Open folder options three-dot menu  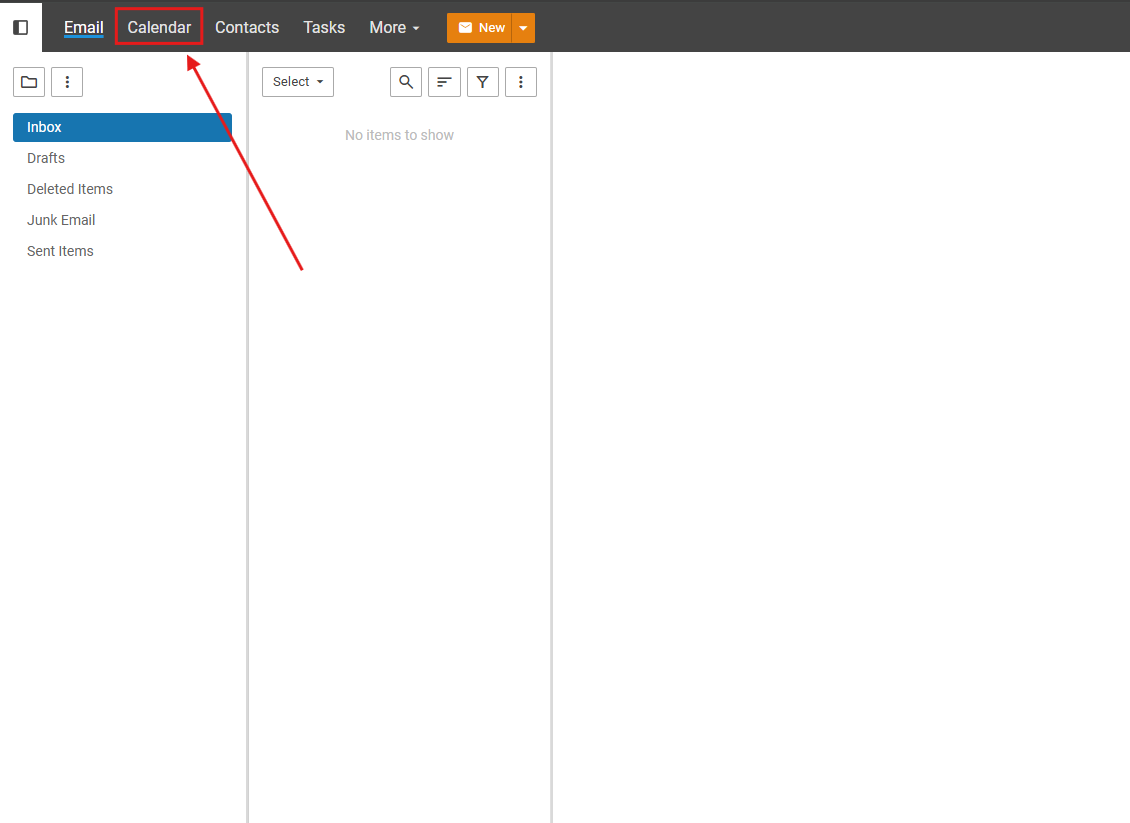(x=67, y=82)
